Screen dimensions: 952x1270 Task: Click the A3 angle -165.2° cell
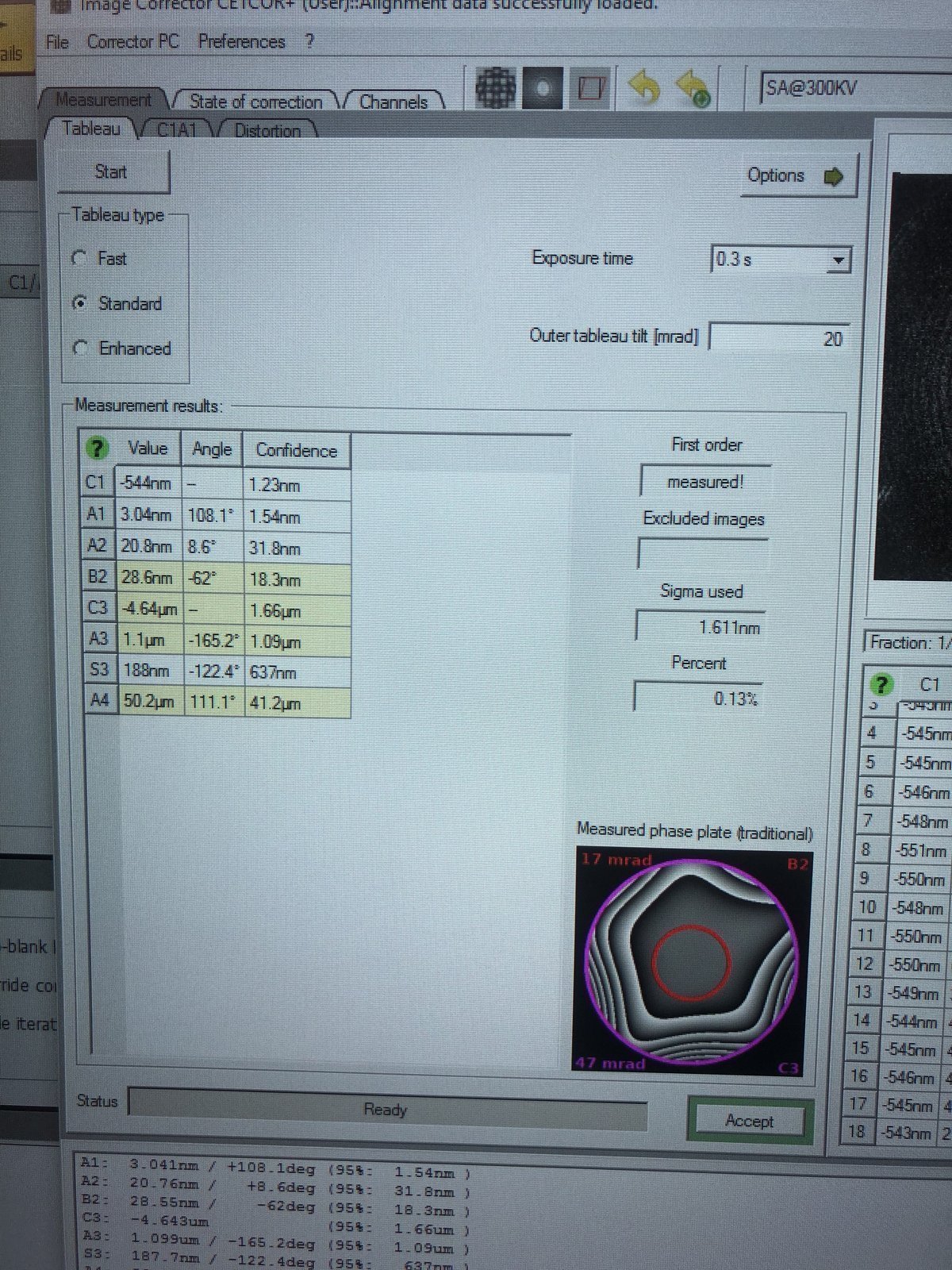pyautogui.click(x=213, y=641)
